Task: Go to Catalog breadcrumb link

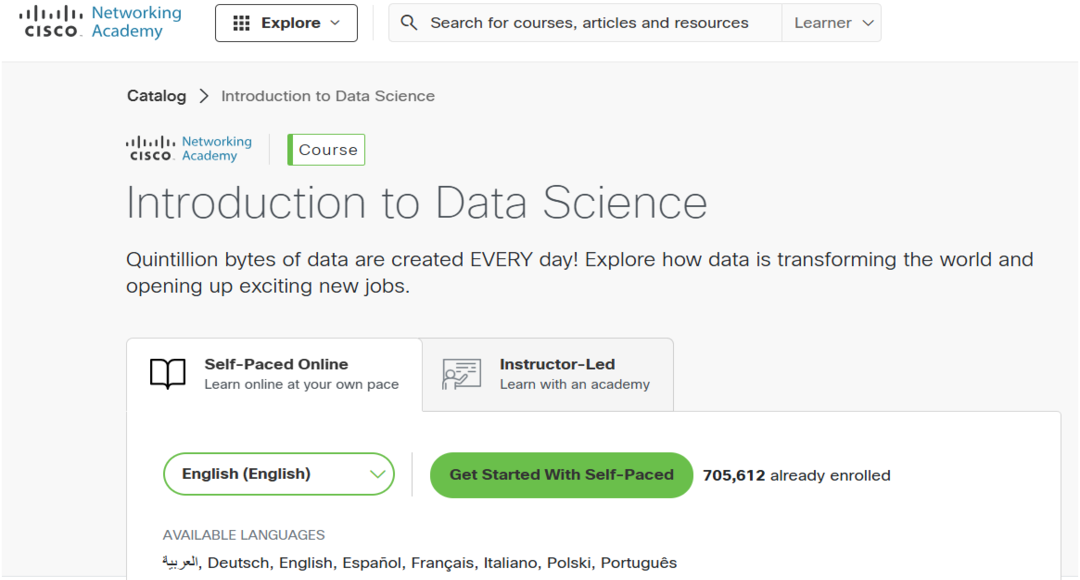Action: pos(156,96)
